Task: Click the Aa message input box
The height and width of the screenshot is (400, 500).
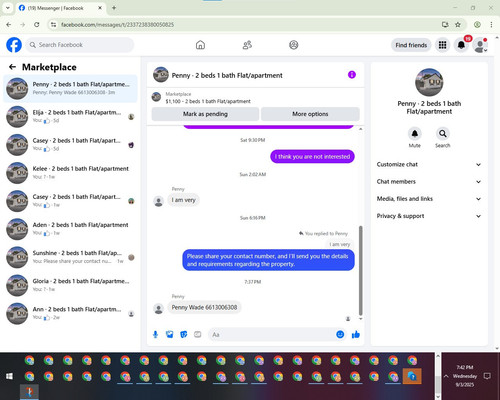Action: 272,334
